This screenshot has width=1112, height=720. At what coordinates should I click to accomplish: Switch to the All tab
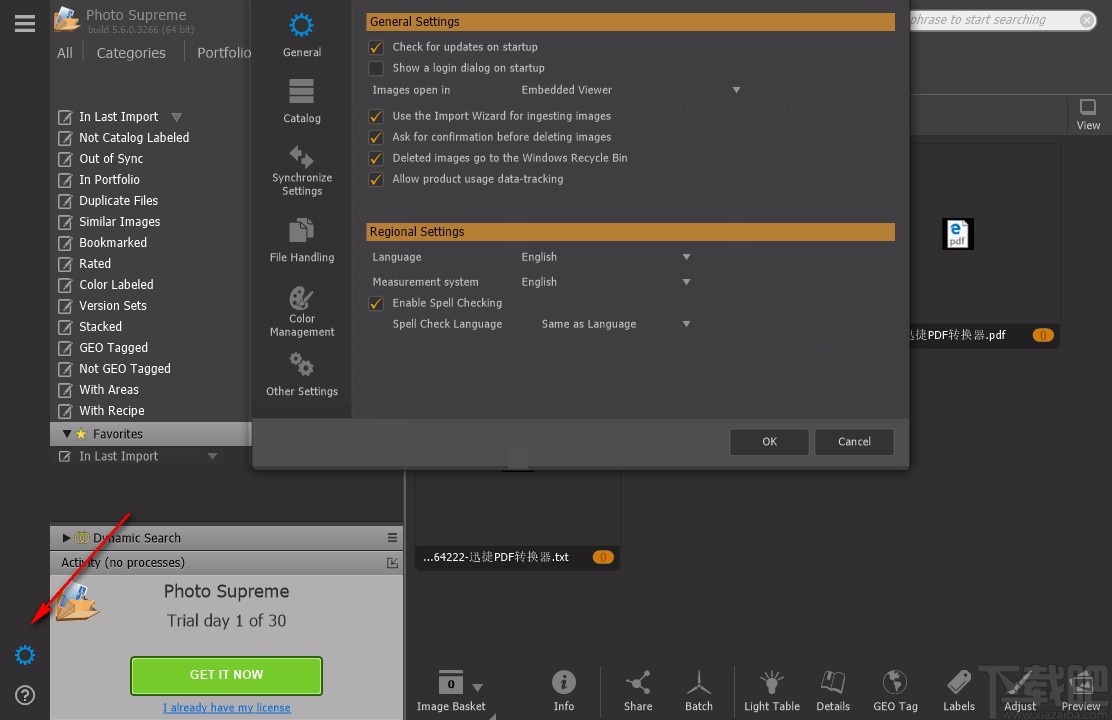65,52
